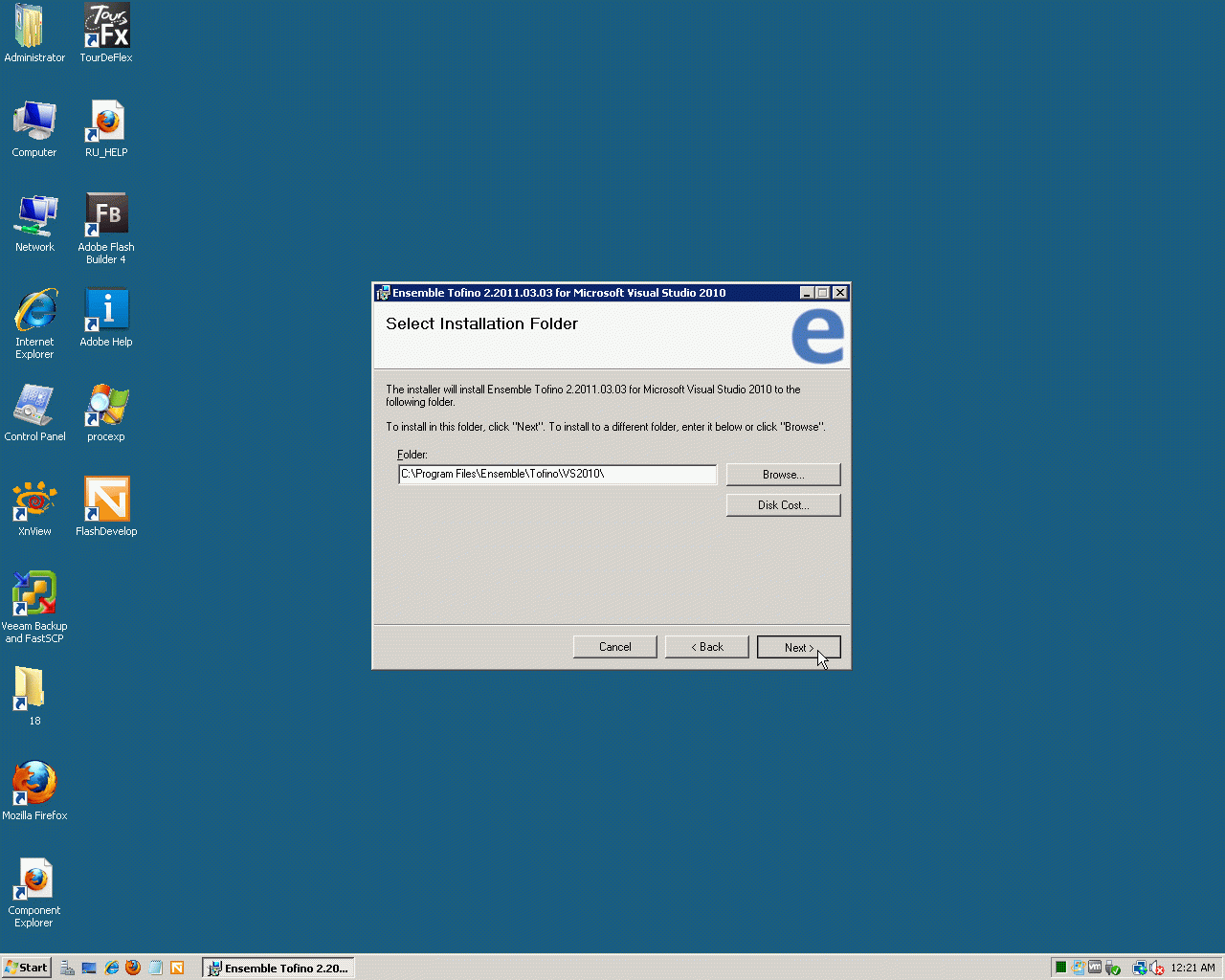This screenshot has width=1225, height=980.
Task: Click the installer title bar icon
Action: [383, 293]
